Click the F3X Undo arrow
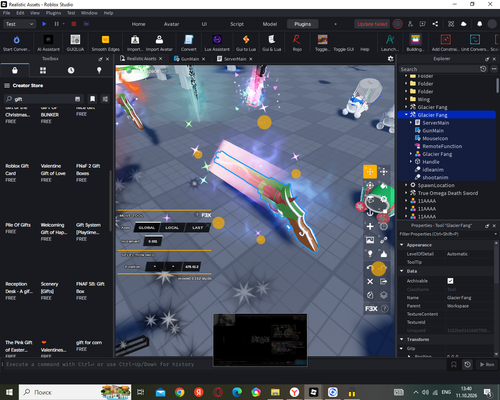 click(370, 268)
